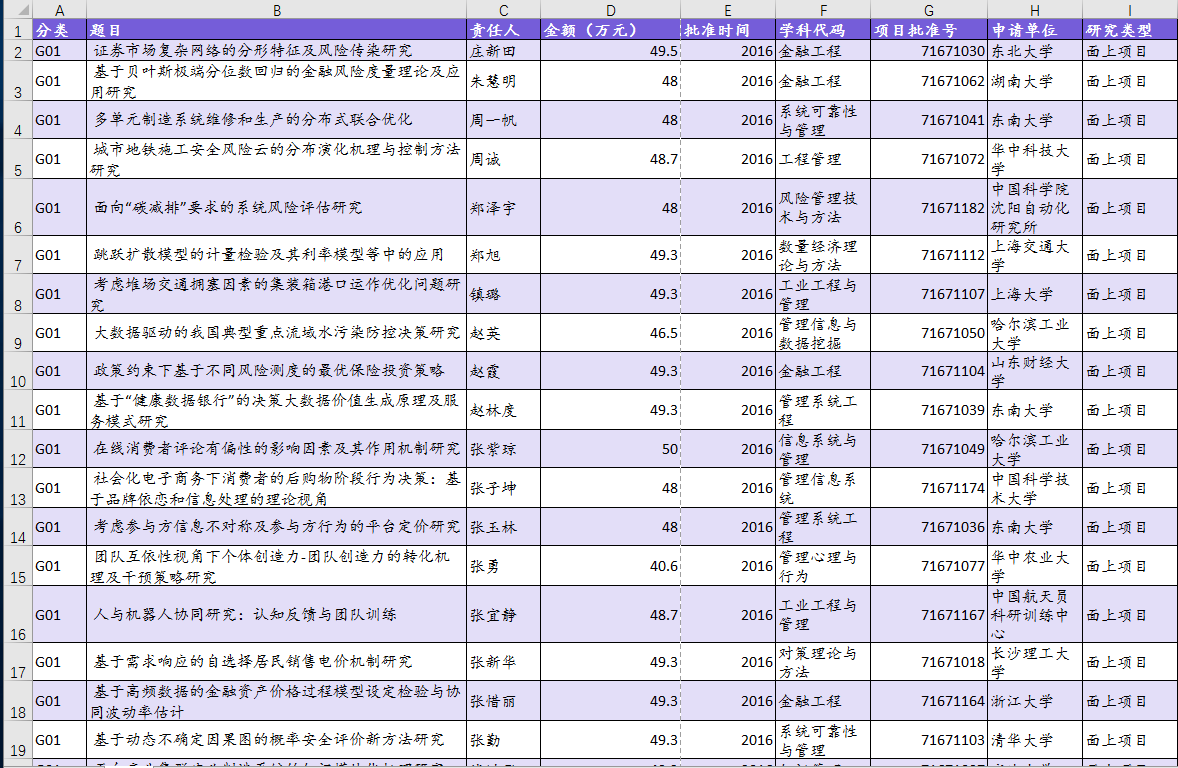Select name cell 张玉林

coord(503,528)
